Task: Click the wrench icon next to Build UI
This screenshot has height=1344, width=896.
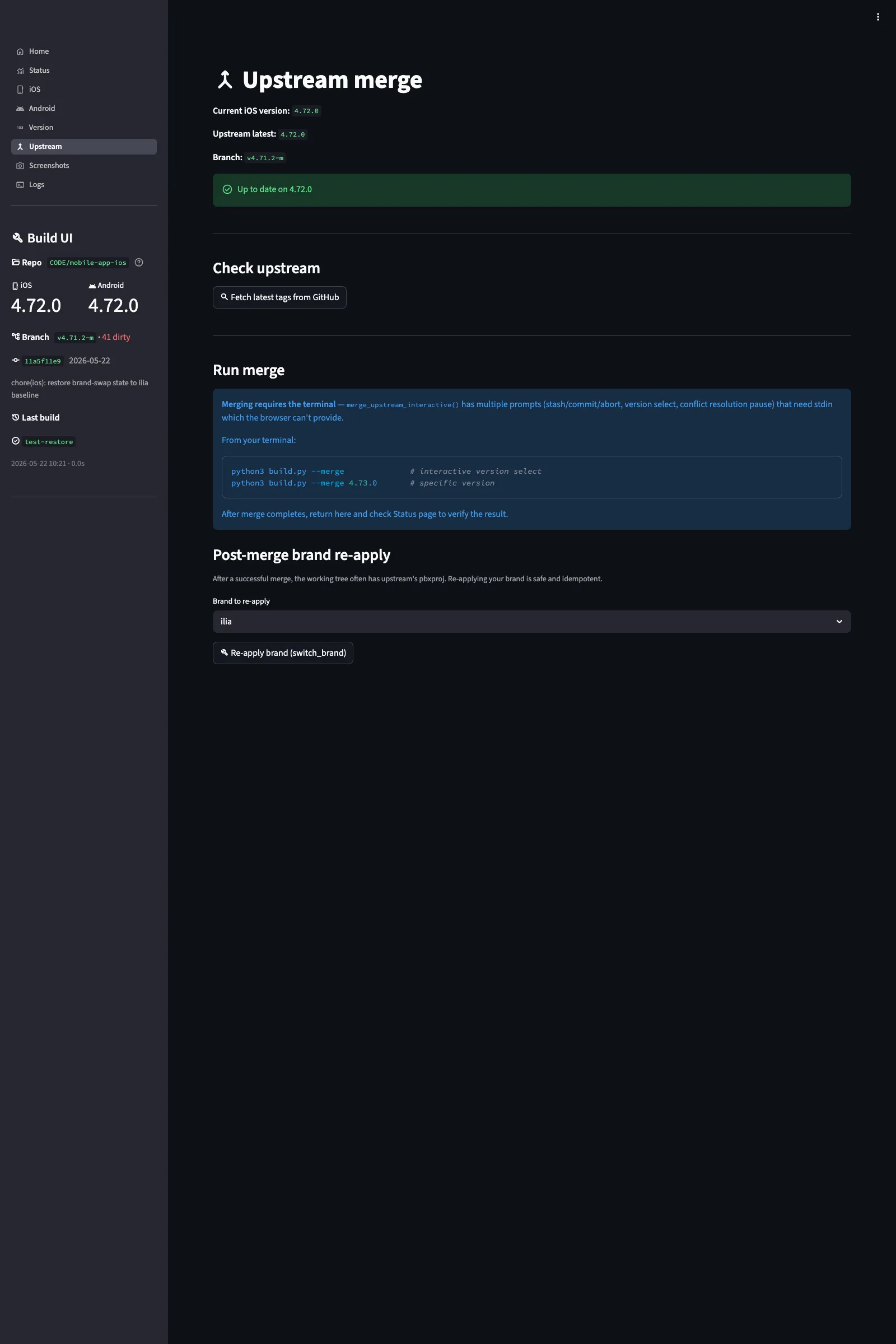Action: (x=18, y=237)
